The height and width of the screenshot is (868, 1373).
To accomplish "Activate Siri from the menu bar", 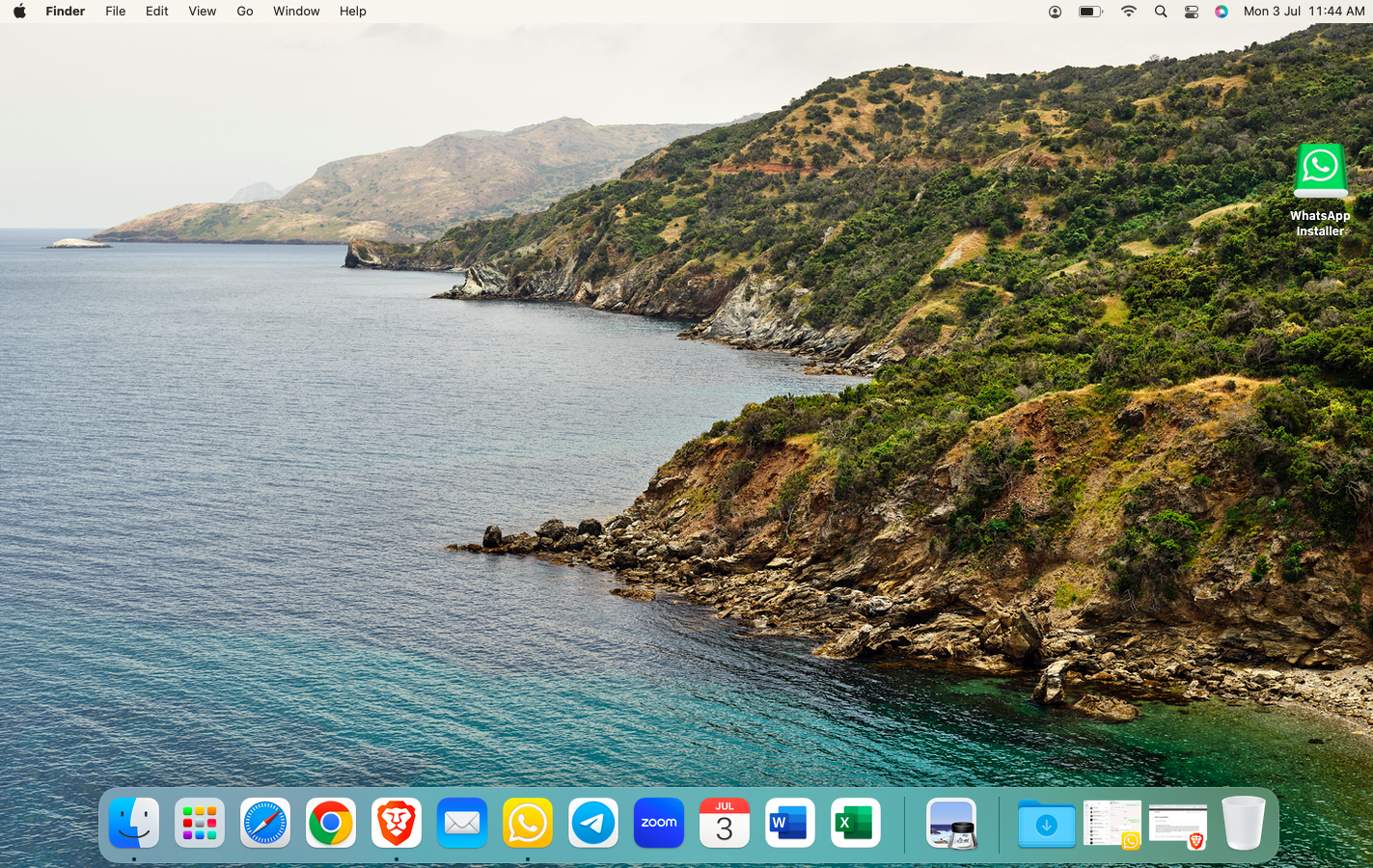I will 1222,12.
